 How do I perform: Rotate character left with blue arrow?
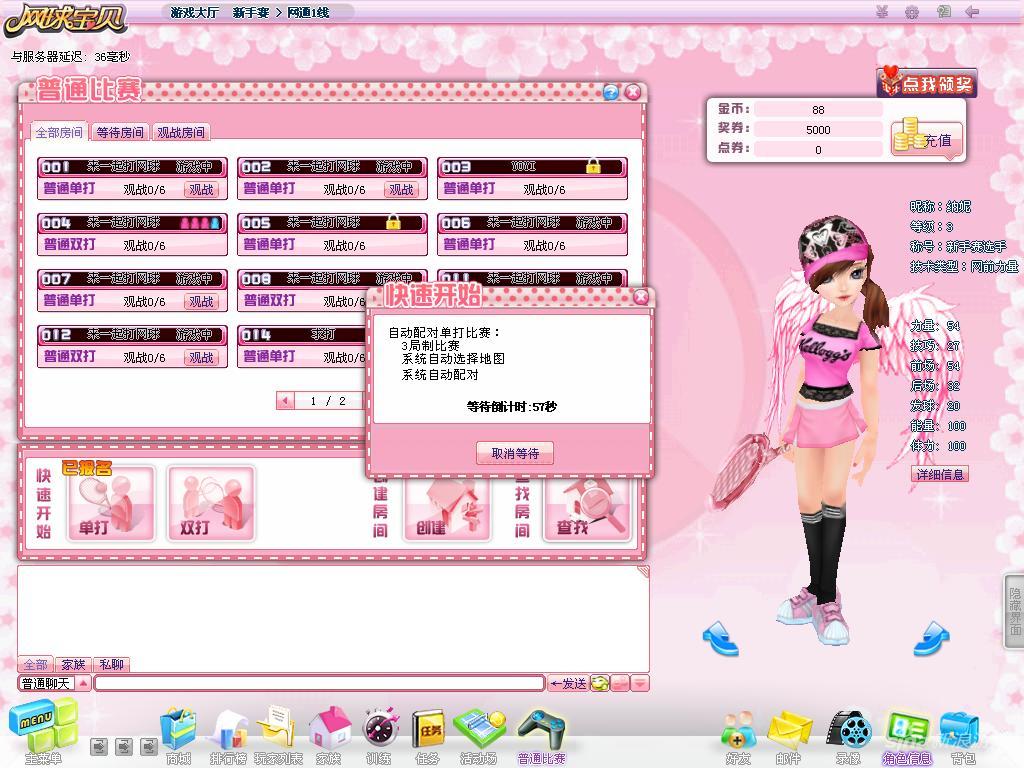720,637
